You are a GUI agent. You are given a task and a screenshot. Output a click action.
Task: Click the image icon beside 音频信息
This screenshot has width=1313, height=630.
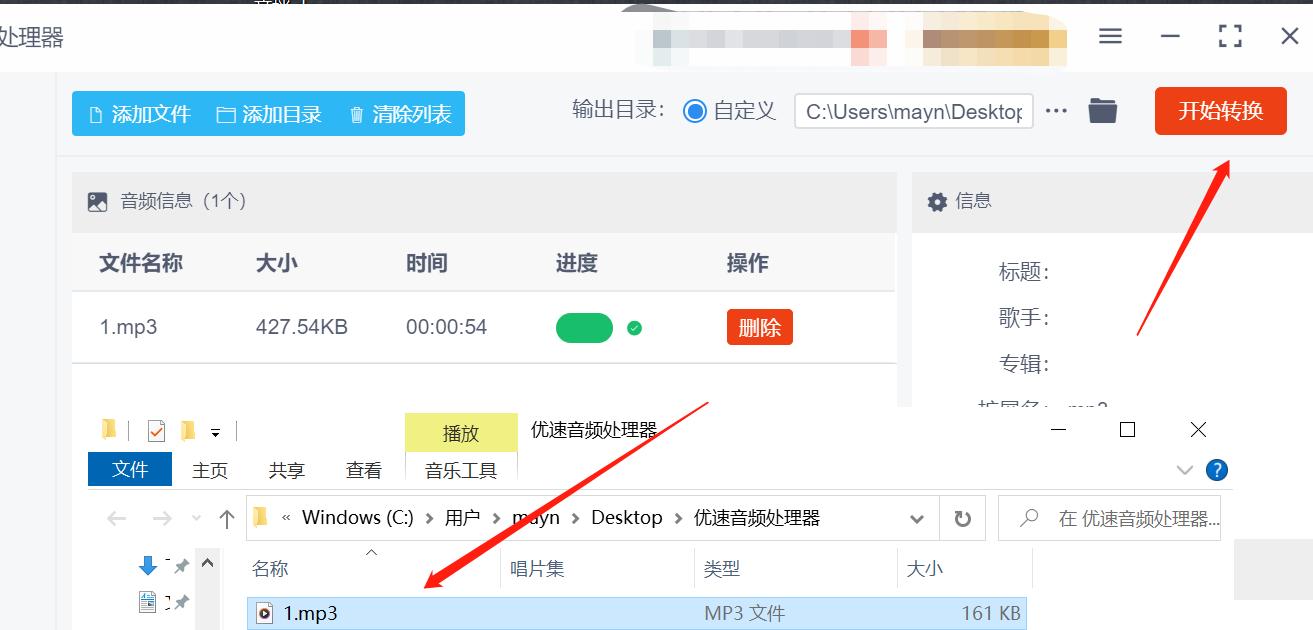coord(97,201)
